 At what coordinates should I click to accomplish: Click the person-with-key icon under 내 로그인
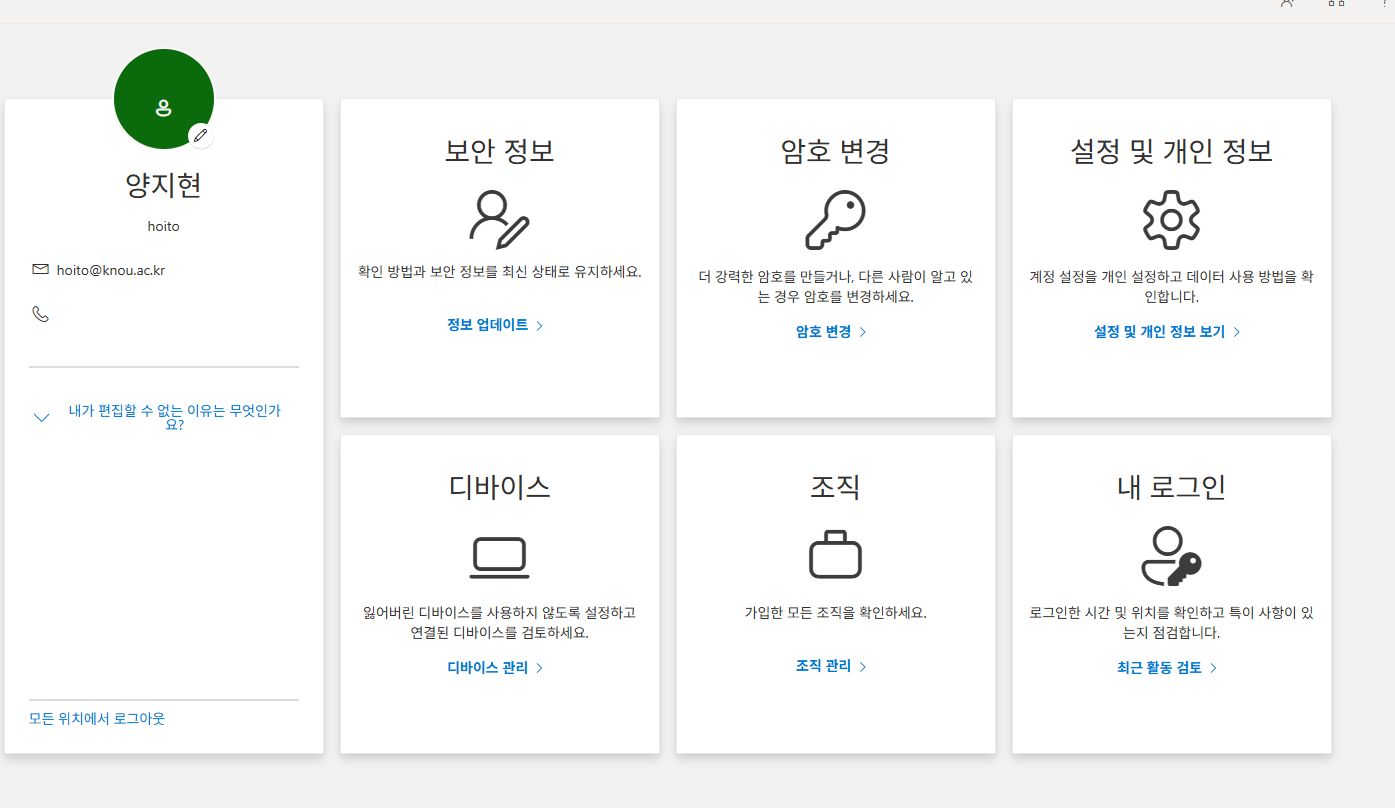[1171, 555]
